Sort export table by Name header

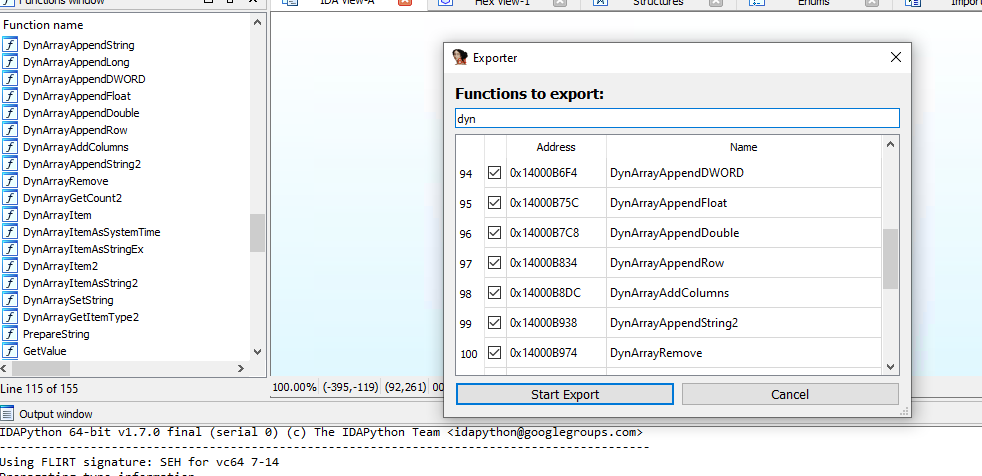744,147
